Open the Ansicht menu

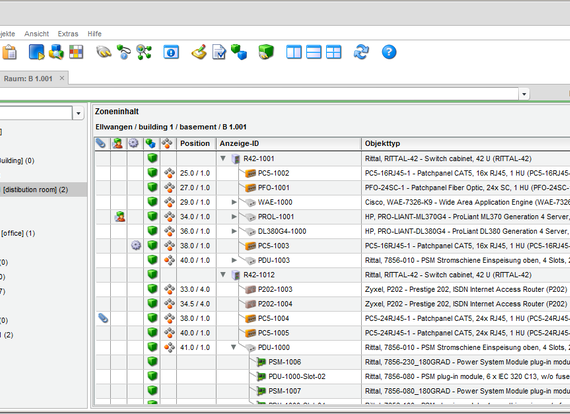click(x=36, y=34)
